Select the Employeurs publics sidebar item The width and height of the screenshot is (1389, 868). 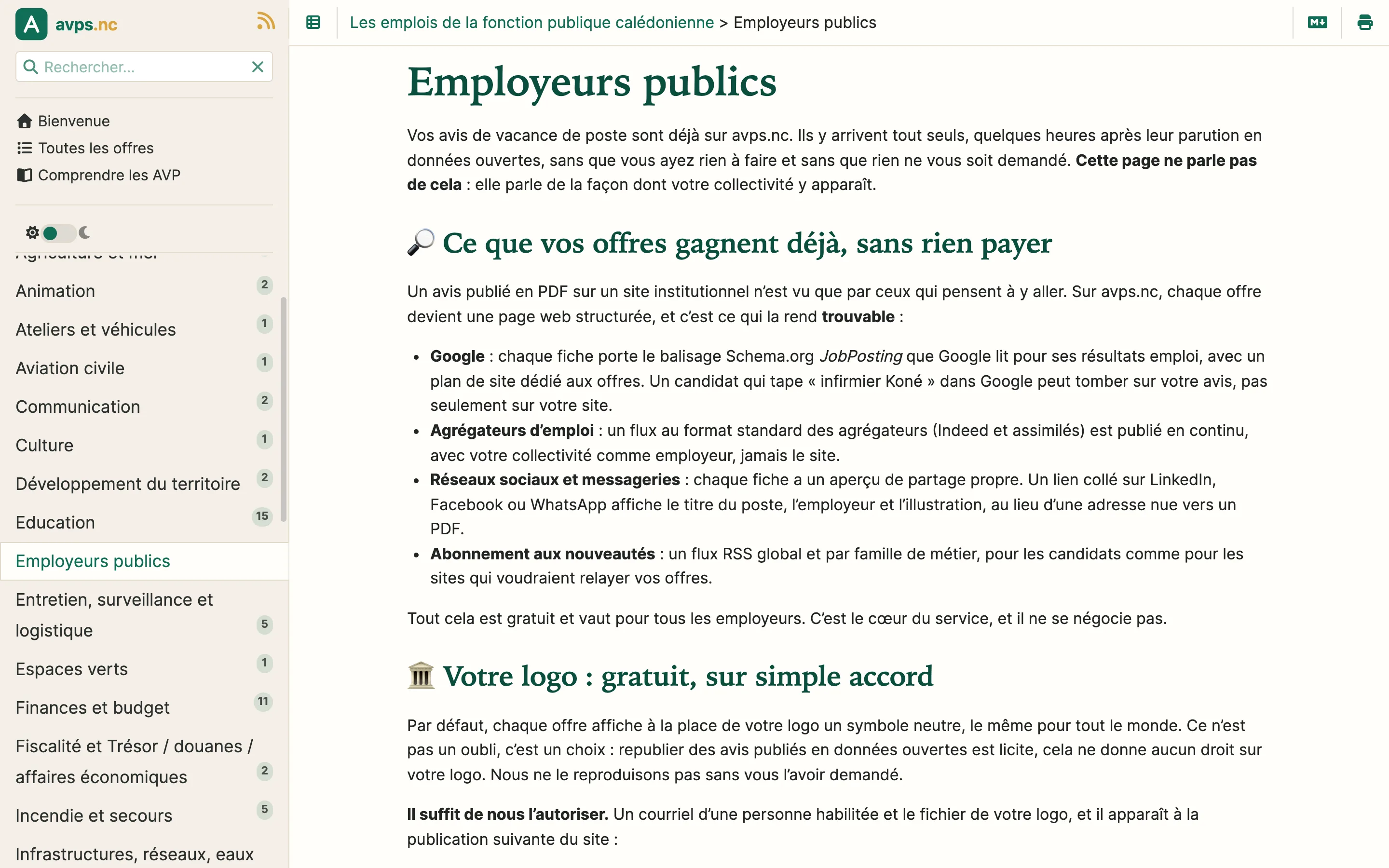pos(144,561)
